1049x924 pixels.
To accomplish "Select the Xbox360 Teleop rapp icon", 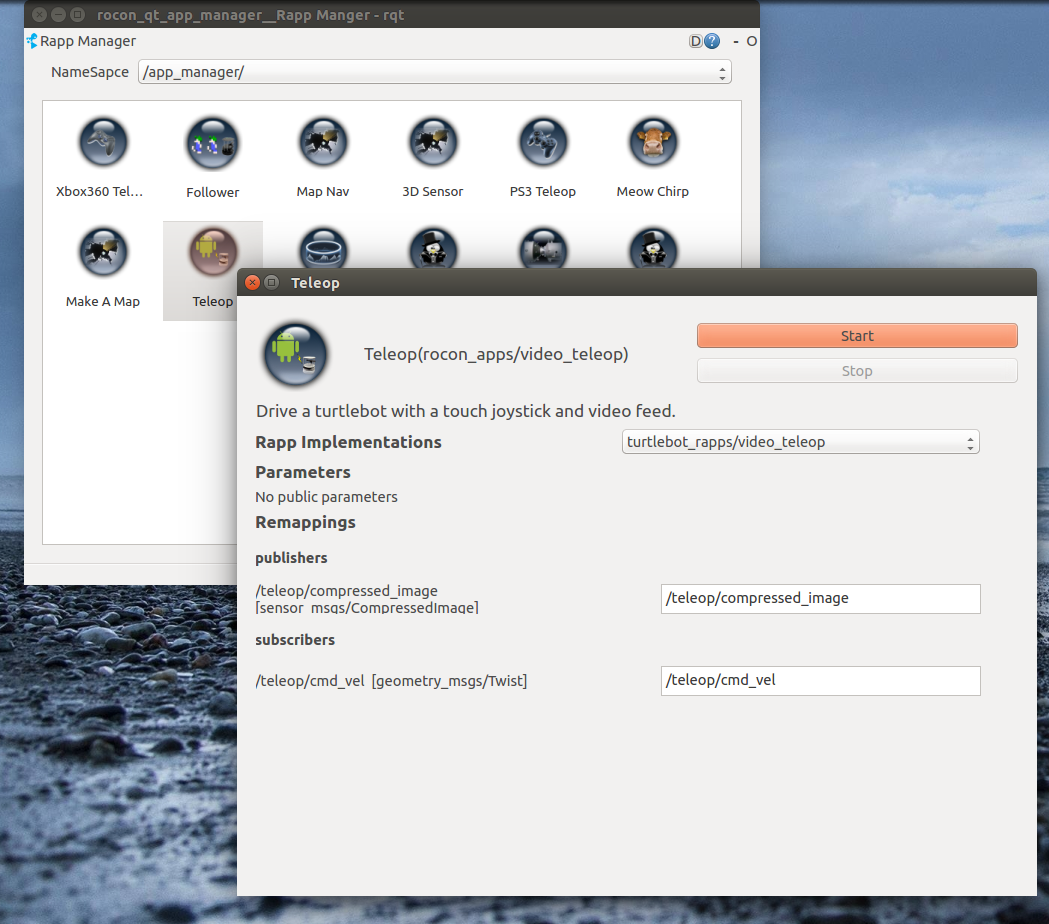I will (x=102, y=144).
